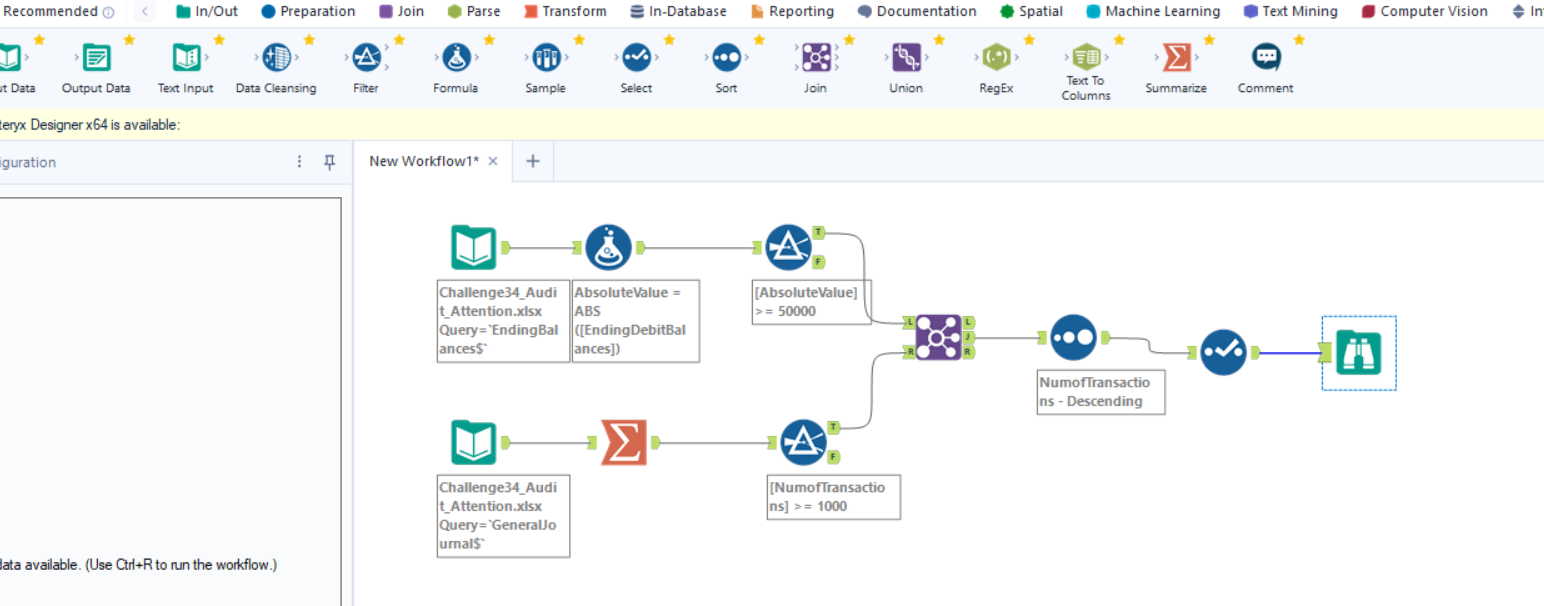Click the True output anchor of the AbsoluteValue filter
This screenshot has width=1544, height=606.
[818, 232]
